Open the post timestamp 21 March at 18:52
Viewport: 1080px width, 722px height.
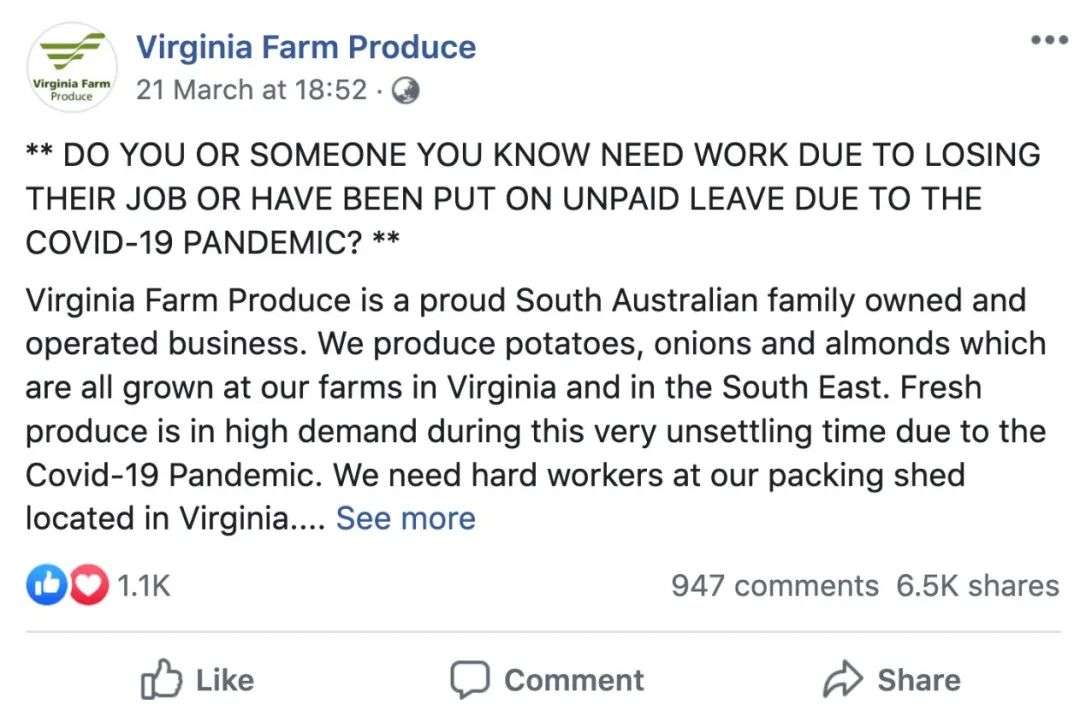click(251, 89)
